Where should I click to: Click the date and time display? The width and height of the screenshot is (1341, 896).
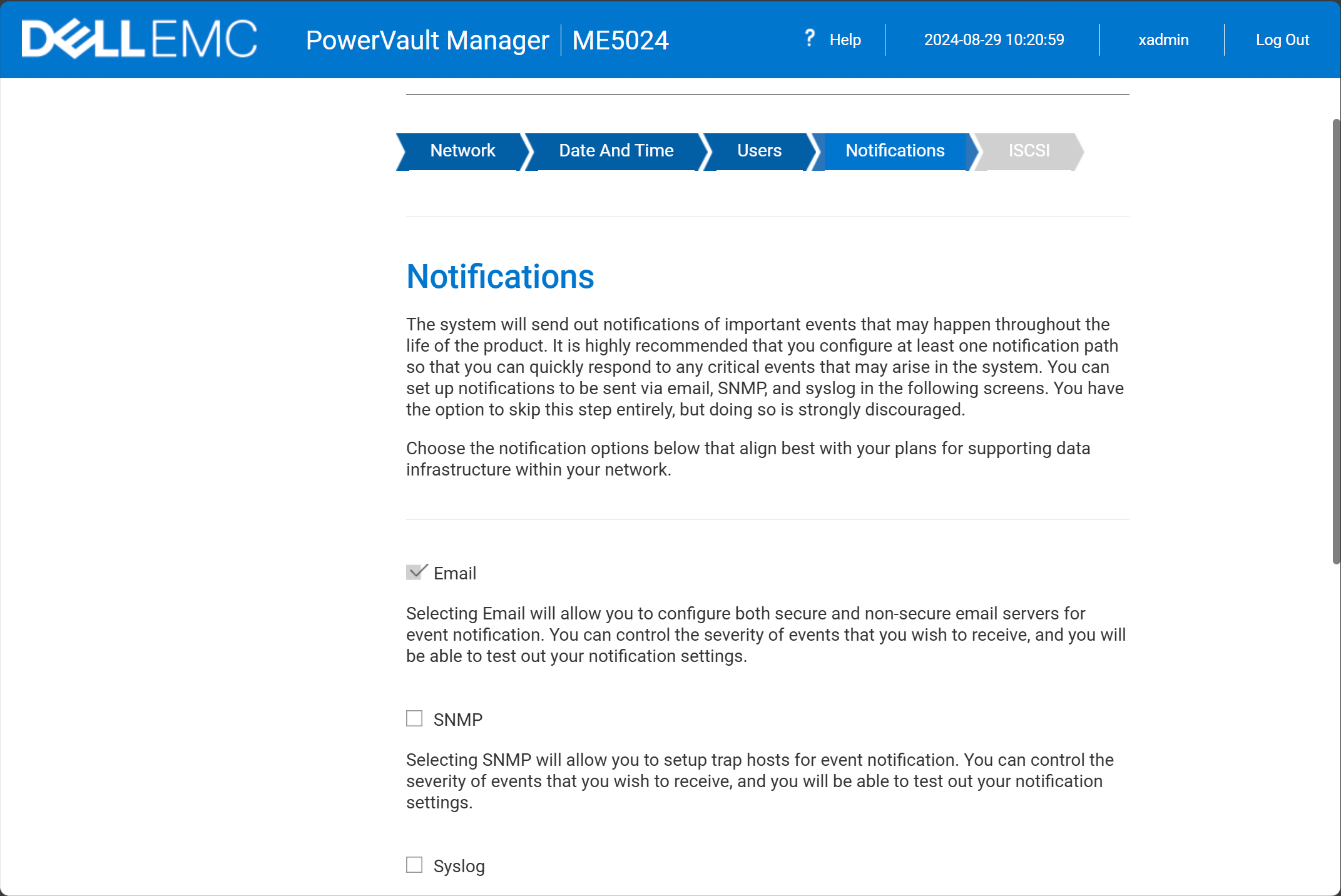click(x=994, y=40)
